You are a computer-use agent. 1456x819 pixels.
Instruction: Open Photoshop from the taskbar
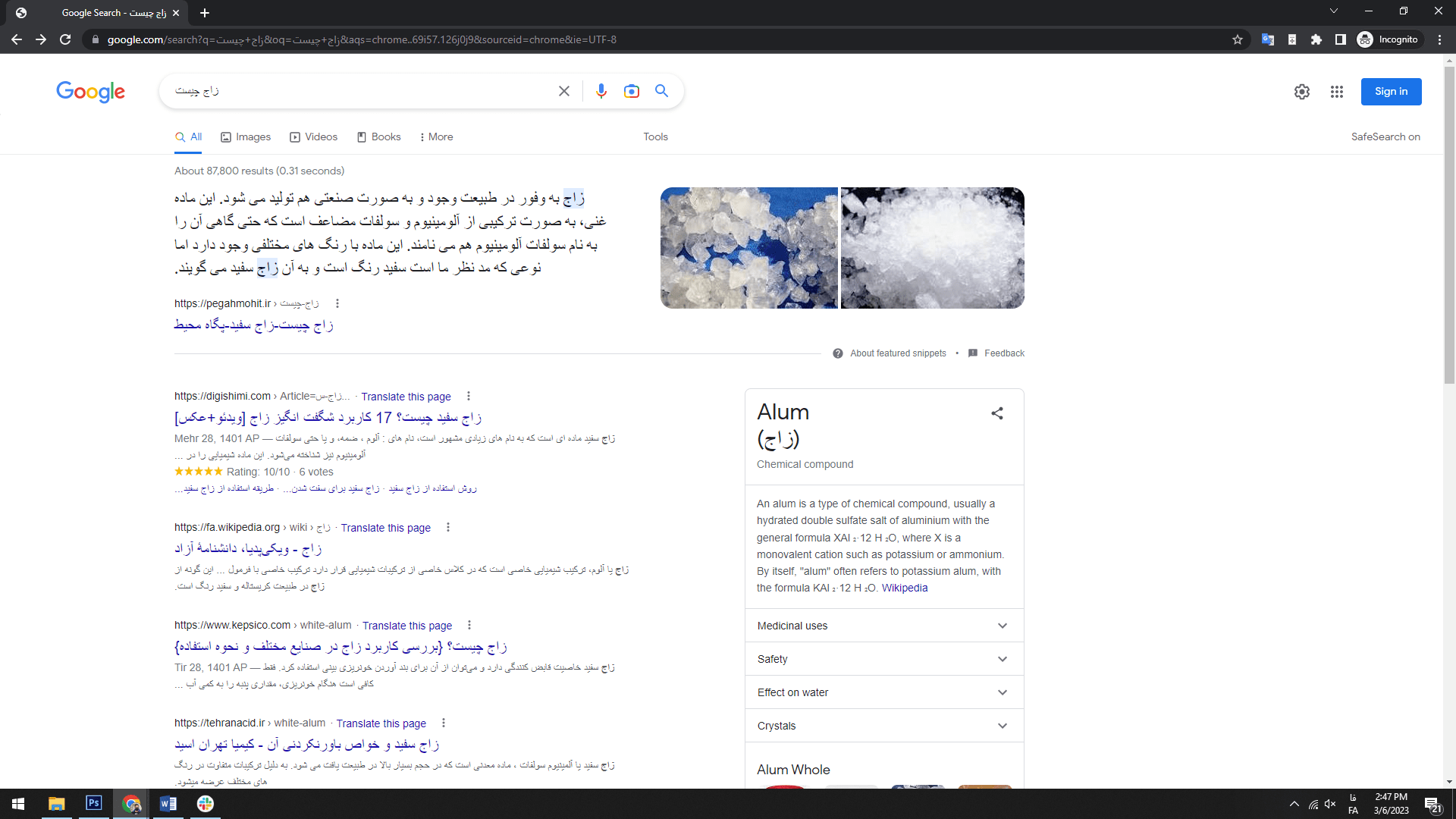(x=94, y=803)
